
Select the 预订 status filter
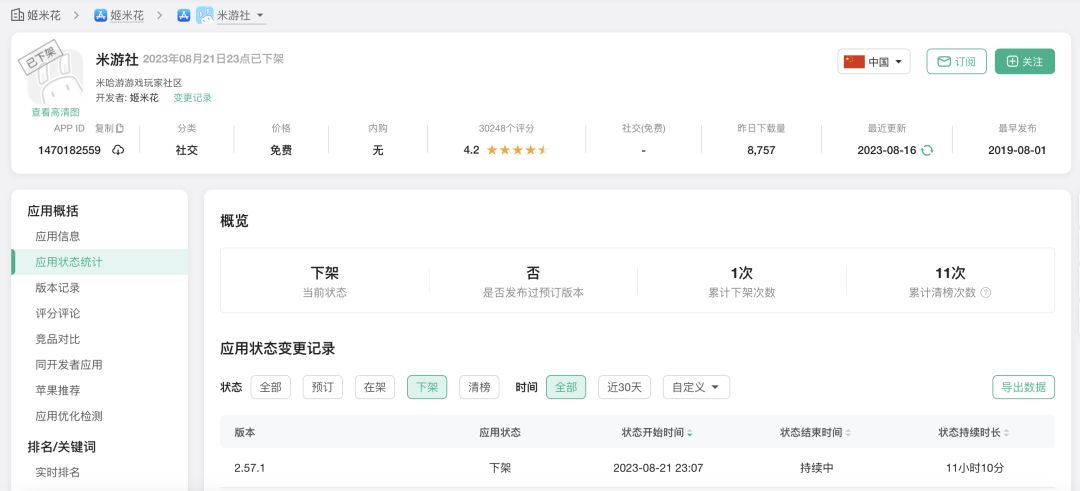pos(324,387)
